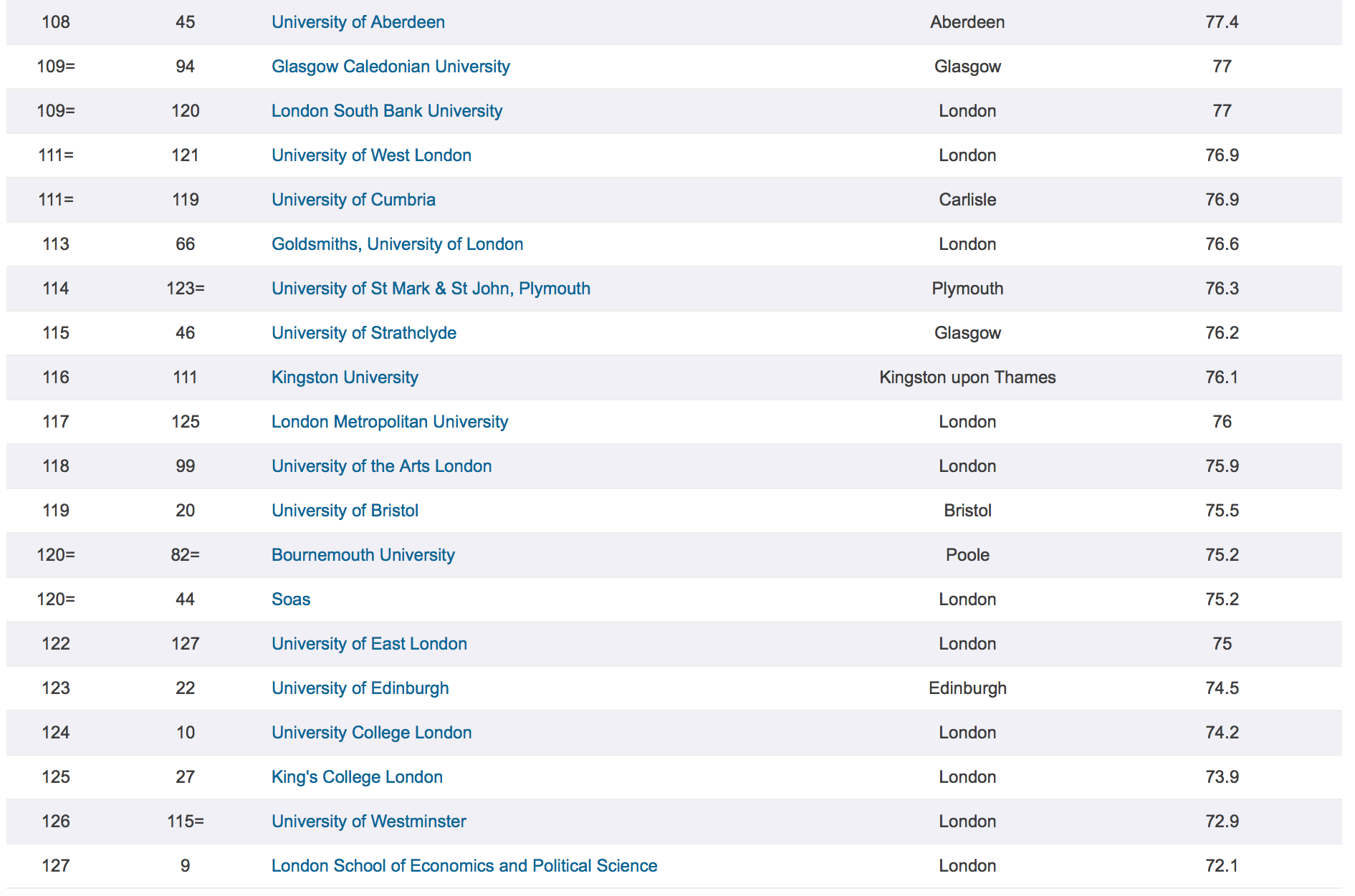Visit University of Edinburgh link
Image resolution: width=1355 pixels, height=896 pixels.
pos(360,688)
